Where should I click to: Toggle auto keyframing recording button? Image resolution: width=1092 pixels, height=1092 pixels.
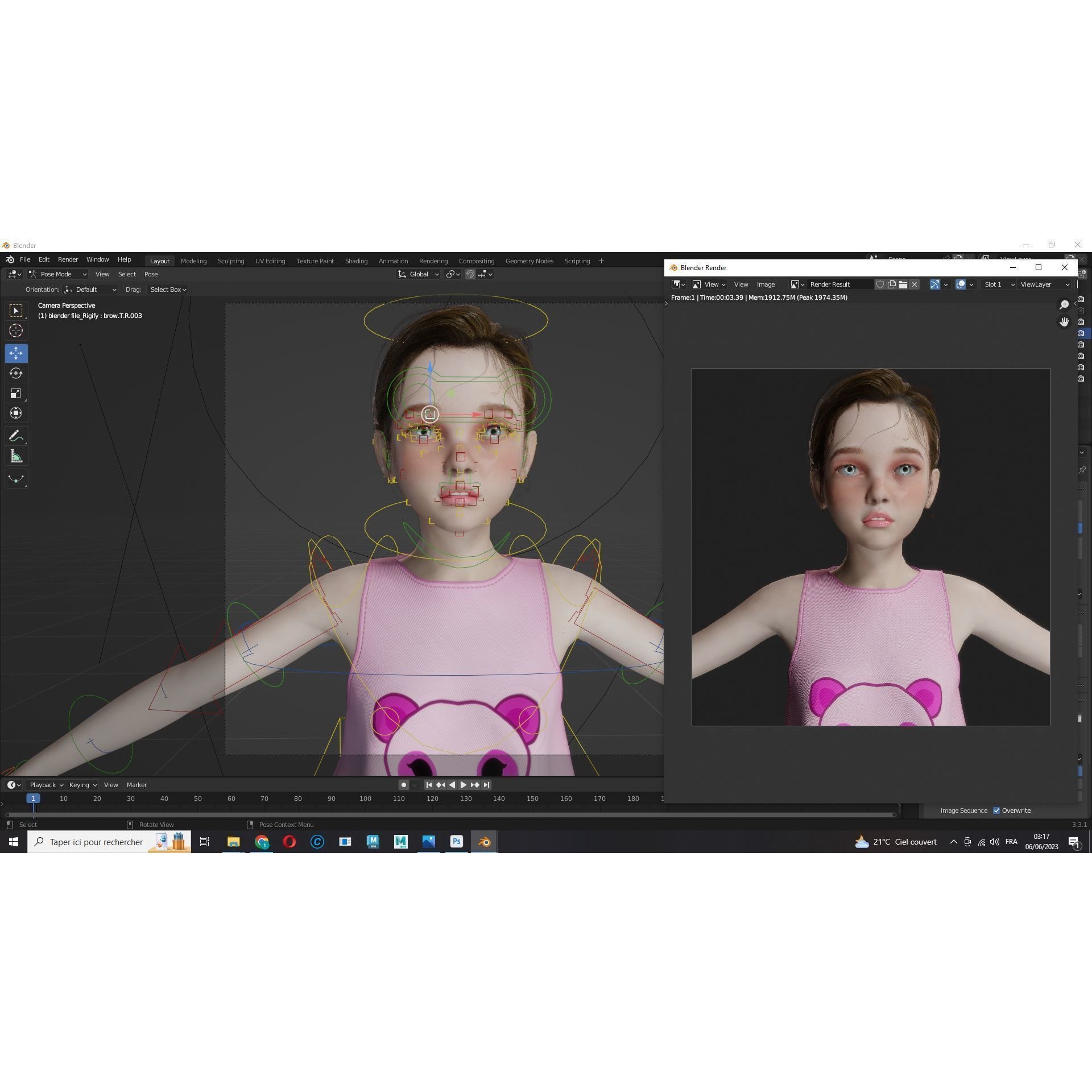tap(404, 784)
